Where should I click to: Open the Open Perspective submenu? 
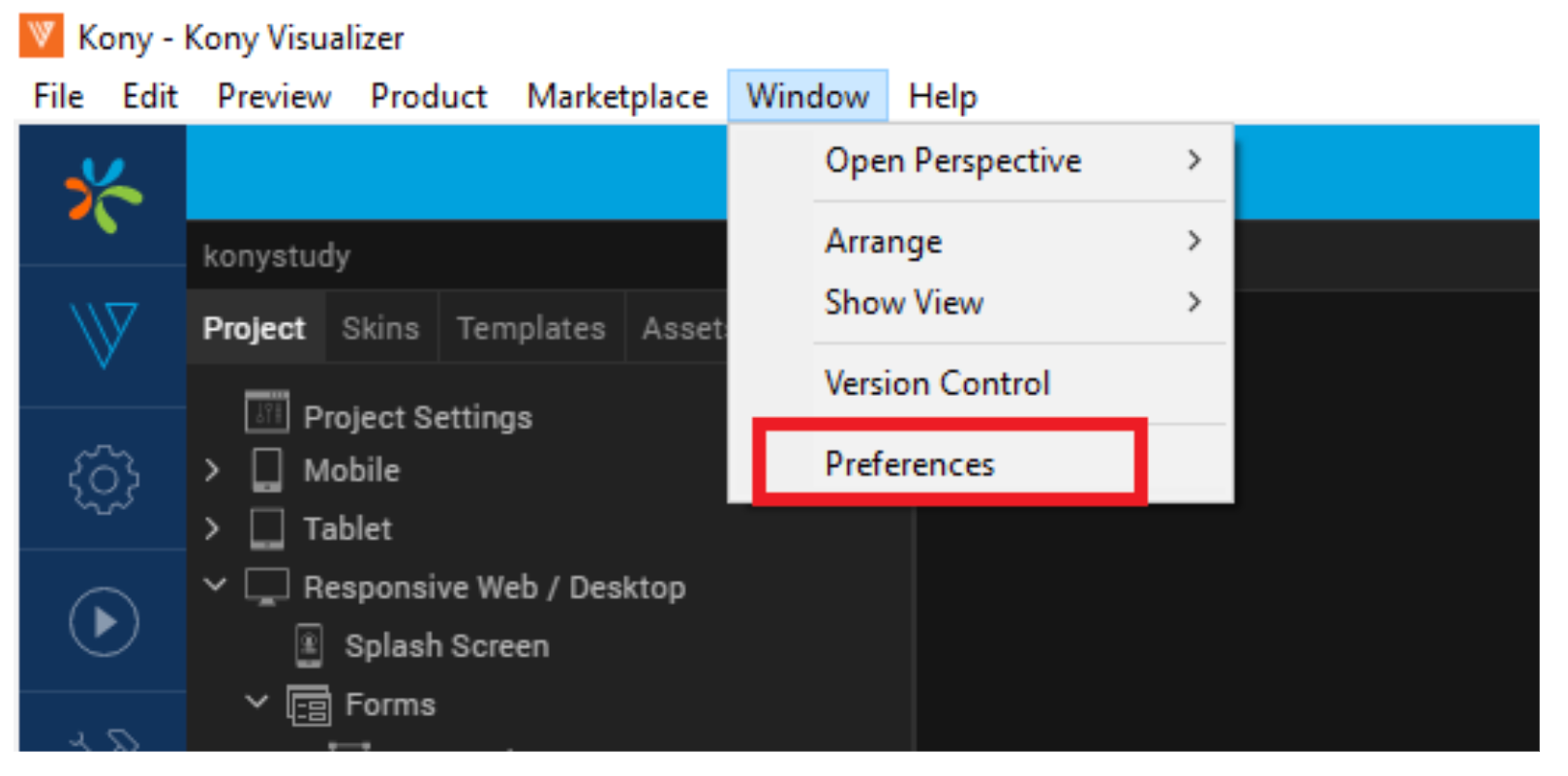953,161
